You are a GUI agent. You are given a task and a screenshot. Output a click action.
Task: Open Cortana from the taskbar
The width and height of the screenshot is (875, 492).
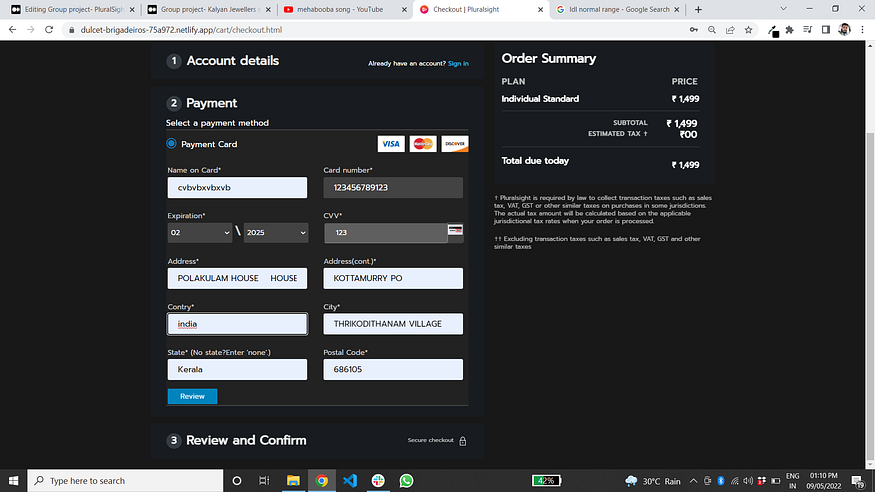237,480
